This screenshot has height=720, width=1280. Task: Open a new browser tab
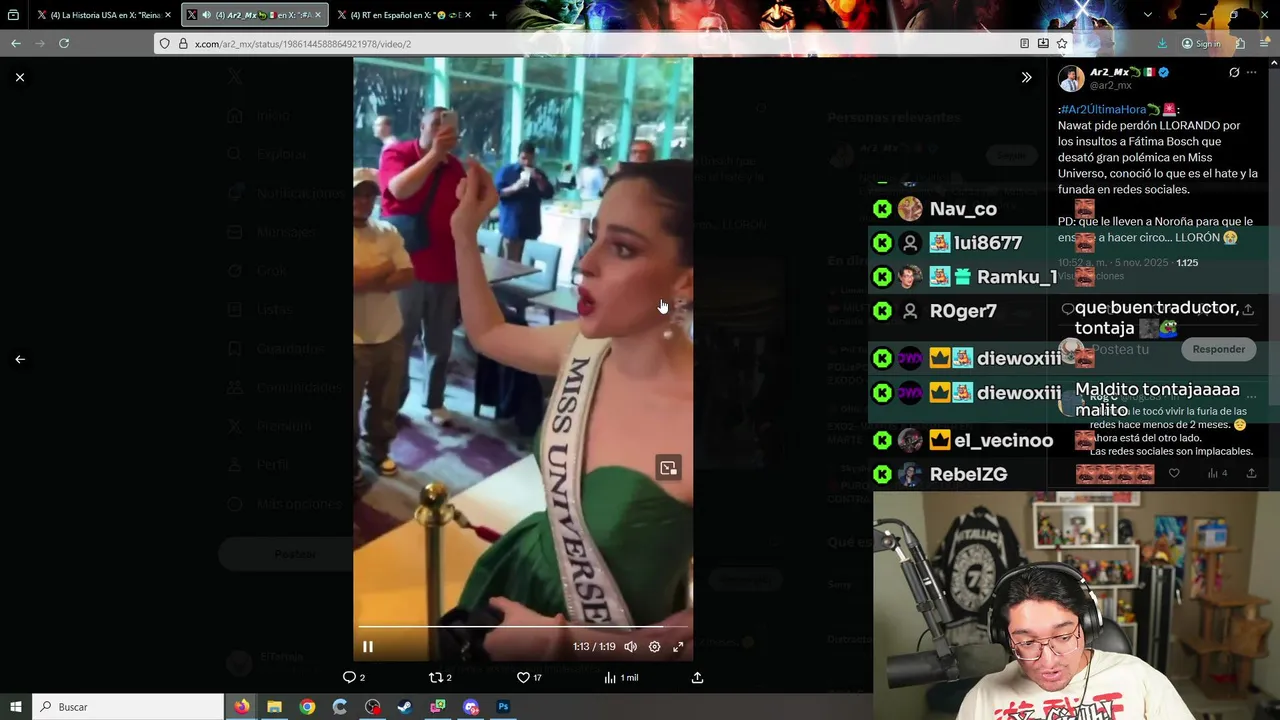[493, 15]
